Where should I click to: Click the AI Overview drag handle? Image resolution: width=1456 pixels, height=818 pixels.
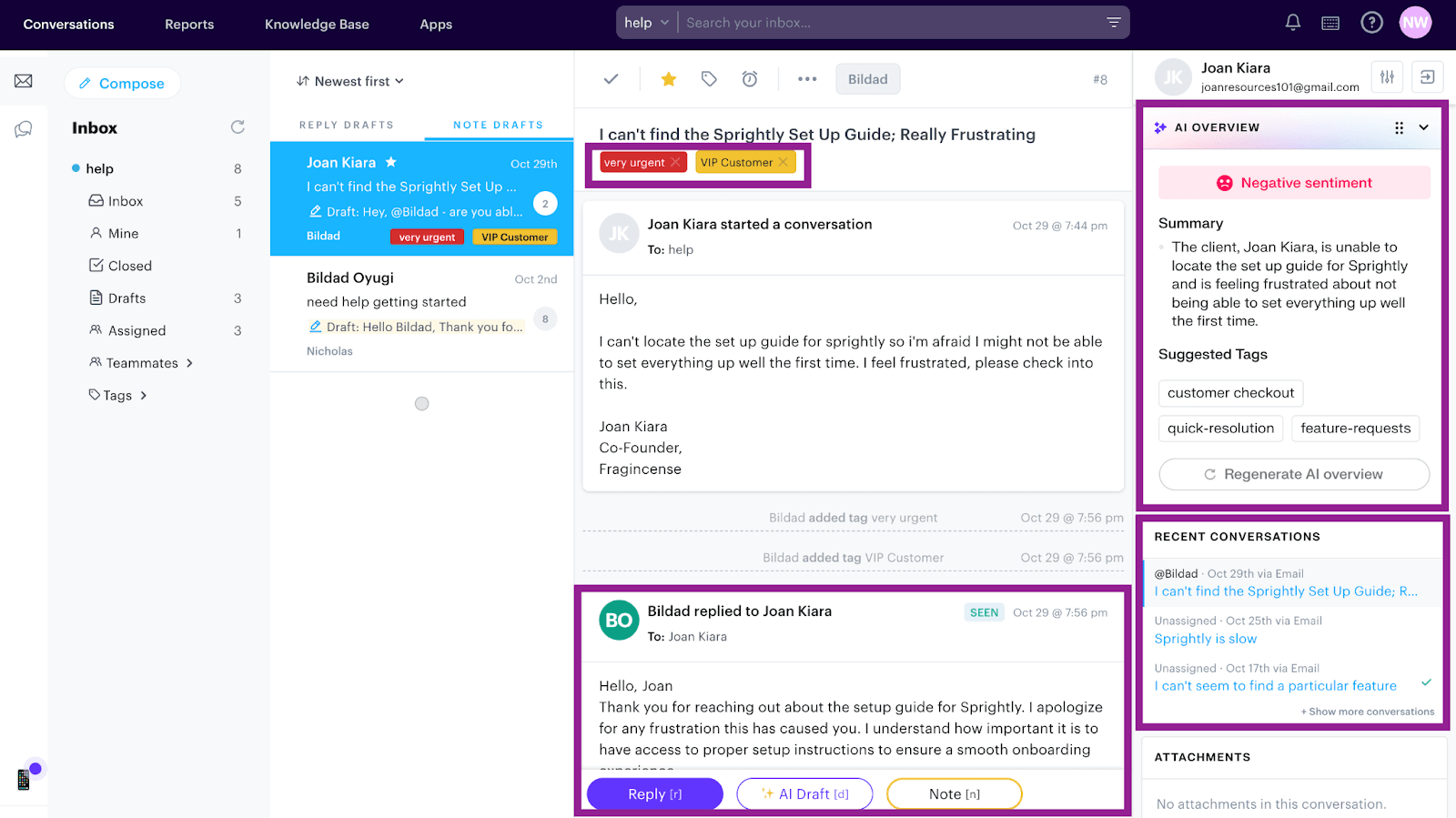click(1399, 128)
